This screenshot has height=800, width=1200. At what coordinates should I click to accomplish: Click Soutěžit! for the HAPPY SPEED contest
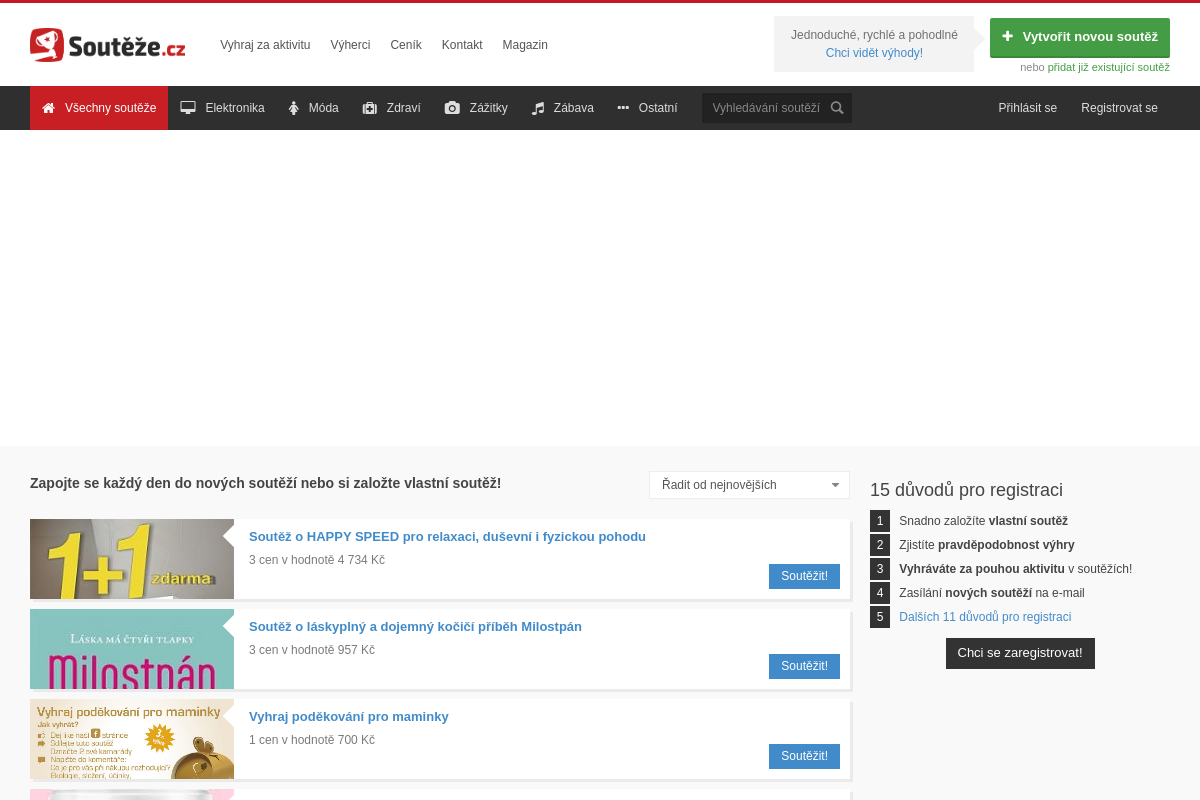tap(804, 576)
